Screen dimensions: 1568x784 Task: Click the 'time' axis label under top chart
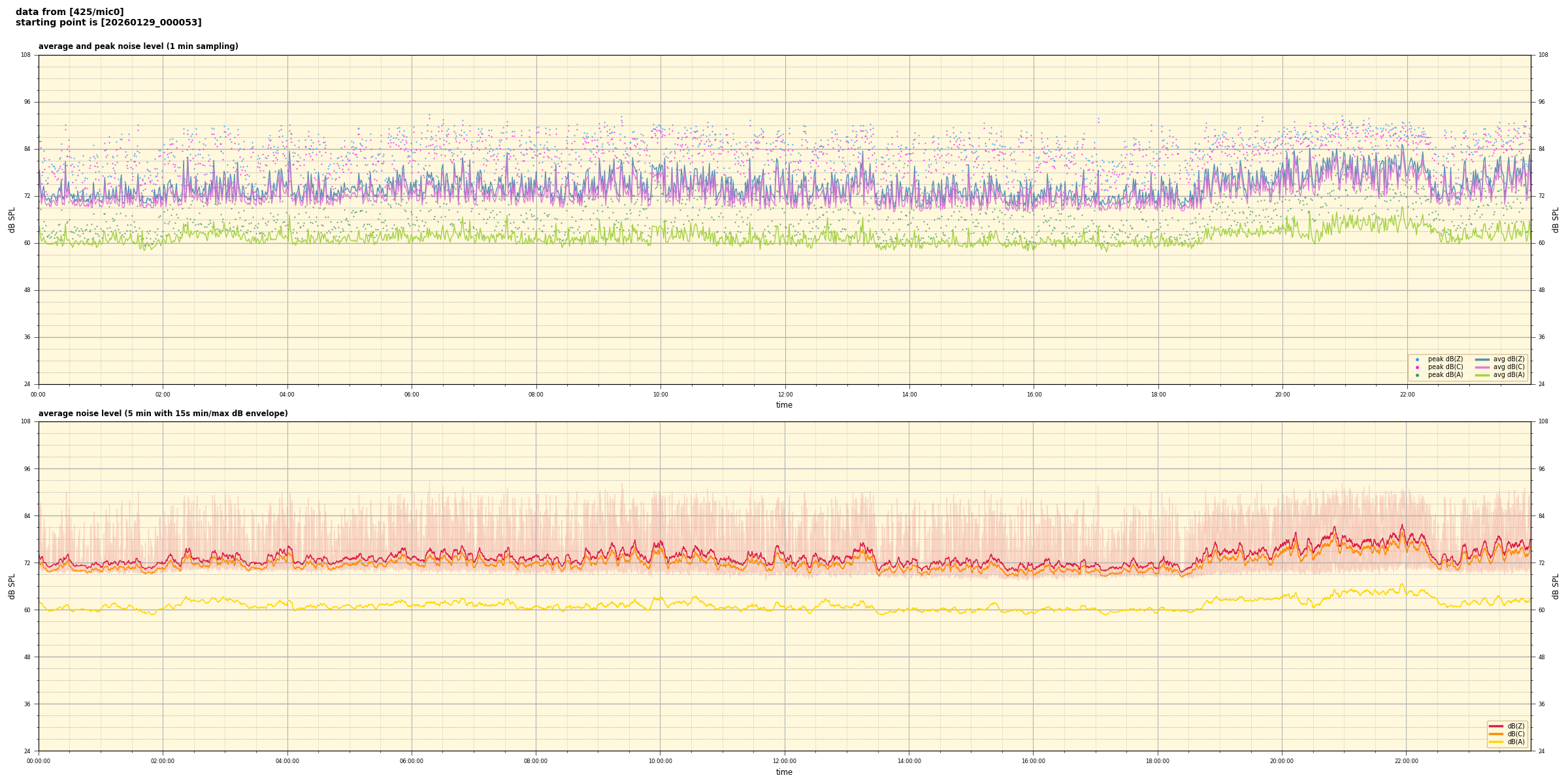[x=784, y=405]
